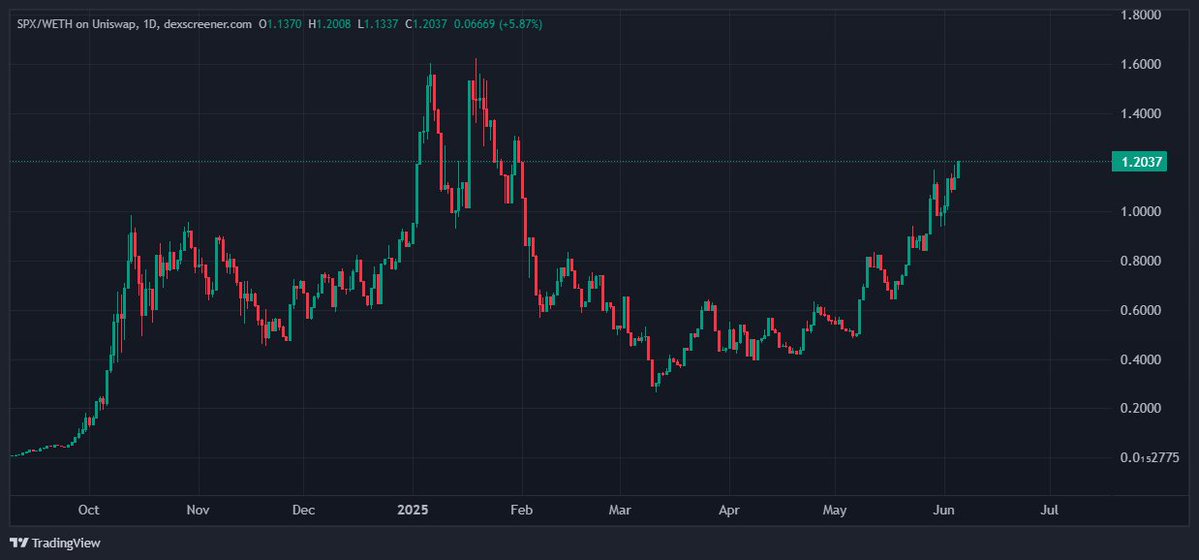Screen dimensions: 1199x560
Task: Click the change value 0.06669 (+5.87%)
Action: pos(498,24)
